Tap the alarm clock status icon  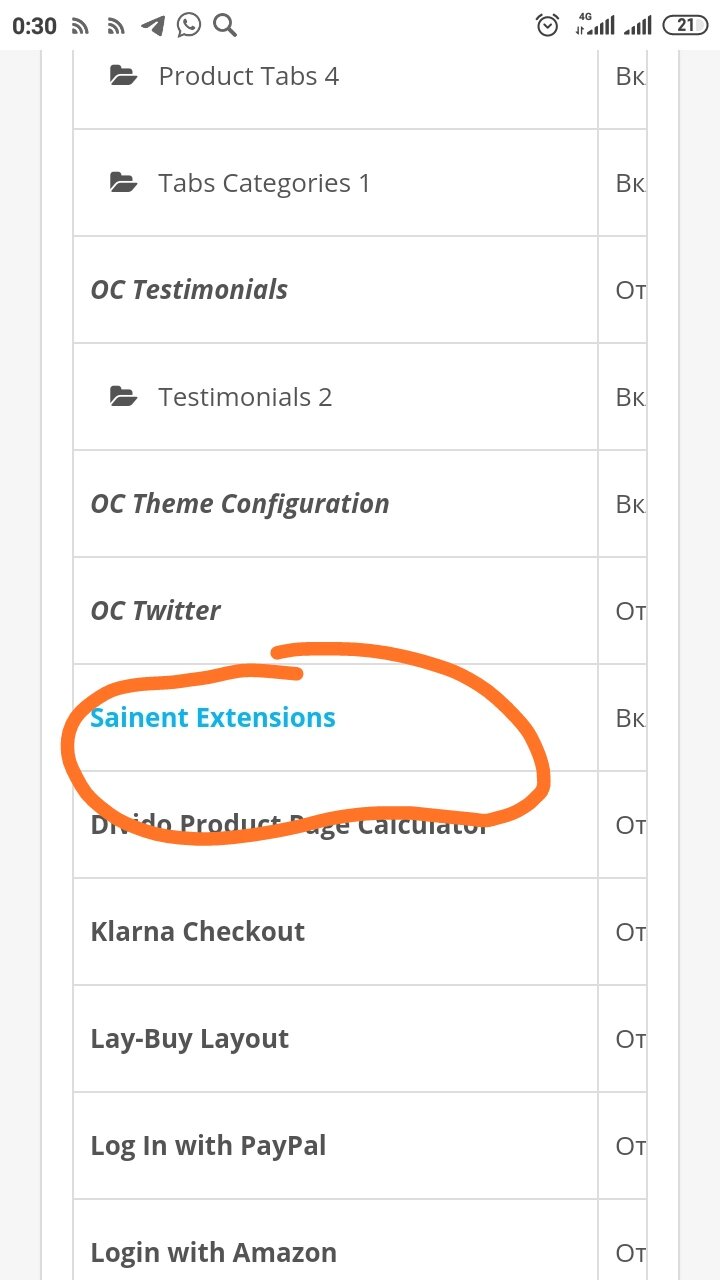point(548,26)
